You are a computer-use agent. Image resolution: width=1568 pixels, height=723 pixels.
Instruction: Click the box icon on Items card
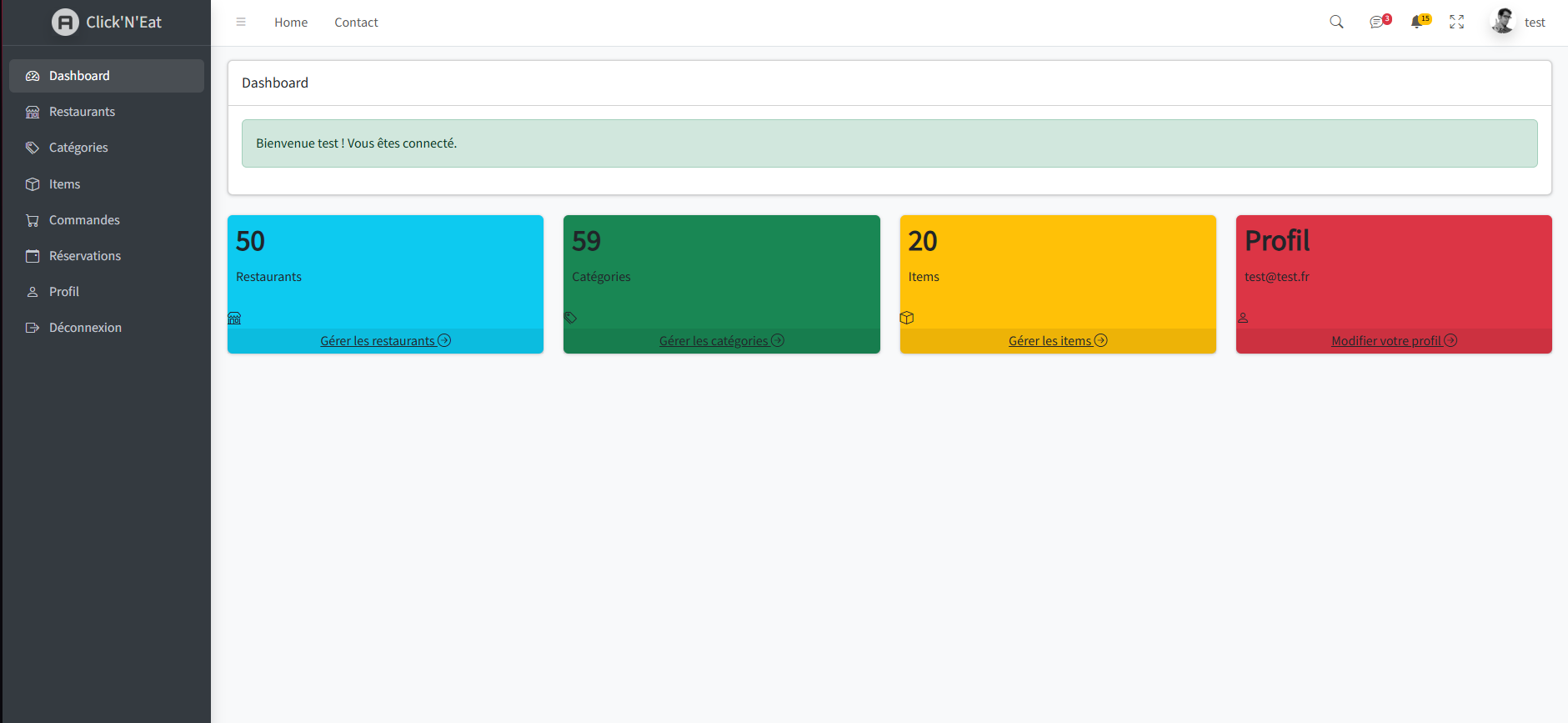(907, 318)
